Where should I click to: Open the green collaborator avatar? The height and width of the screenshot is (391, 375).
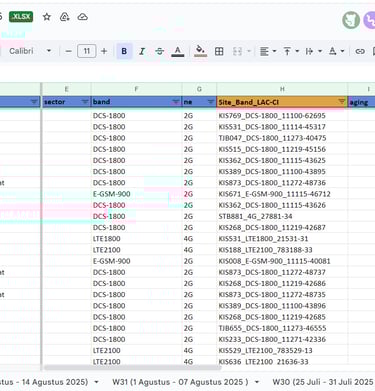click(x=351, y=20)
